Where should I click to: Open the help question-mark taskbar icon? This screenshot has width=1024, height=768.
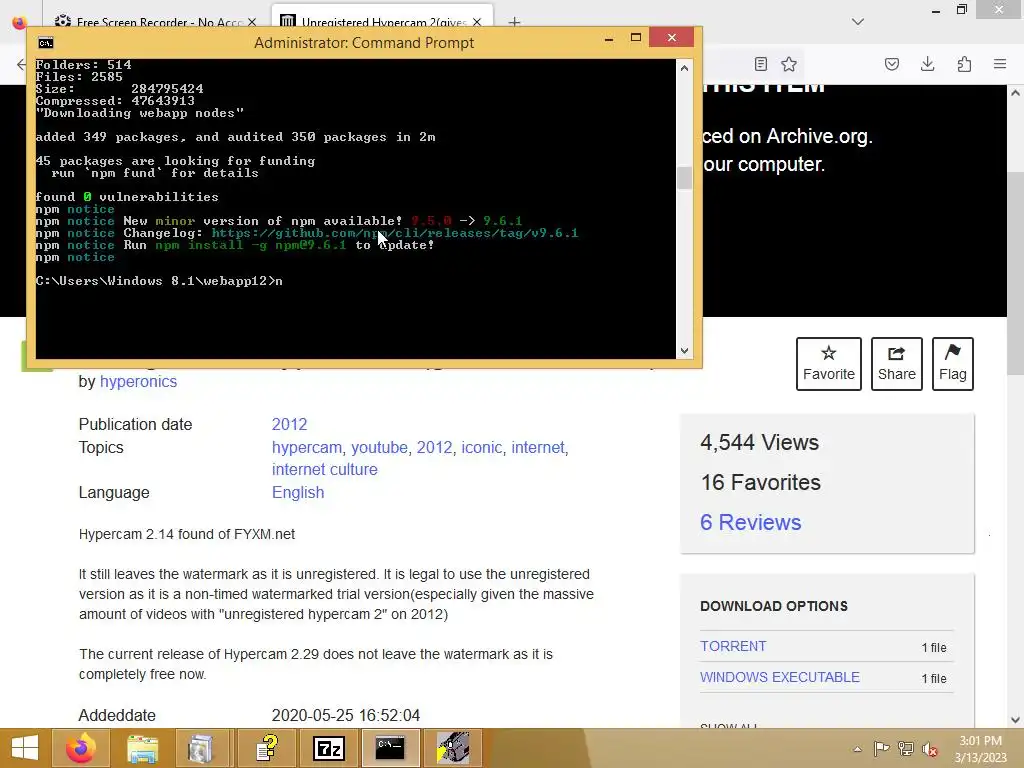(x=266, y=748)
